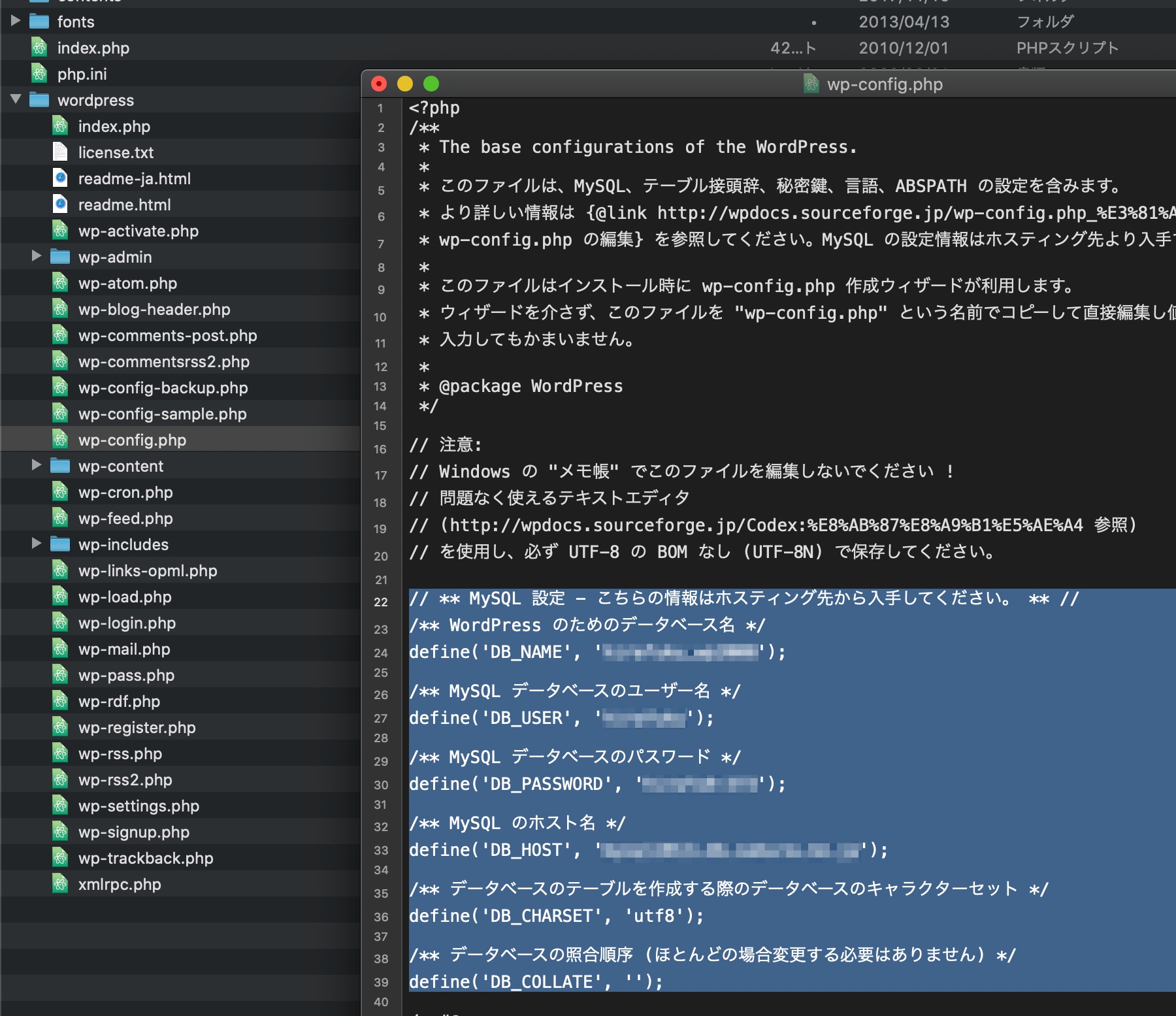Open the readme.html document icon

tap(61, 205)
